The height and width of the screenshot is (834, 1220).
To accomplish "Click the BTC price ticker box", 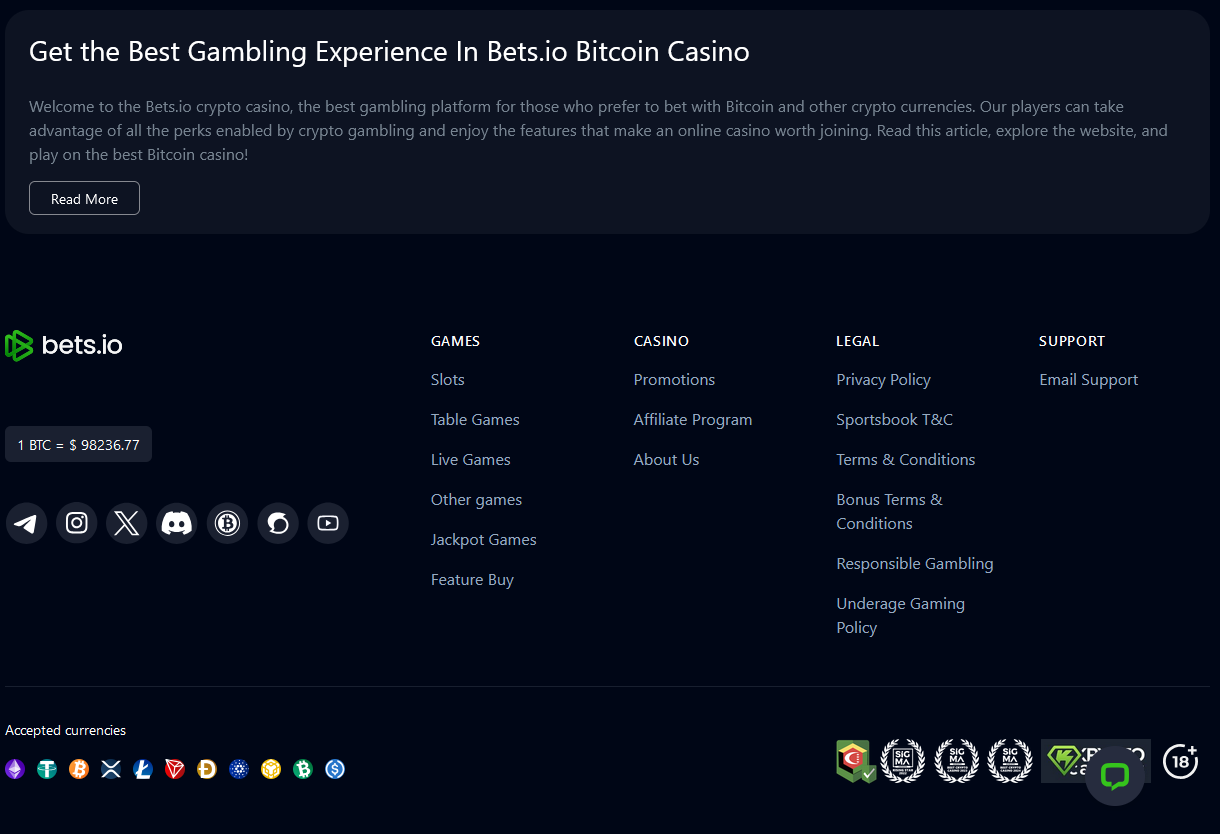I will tap(79, 445).
